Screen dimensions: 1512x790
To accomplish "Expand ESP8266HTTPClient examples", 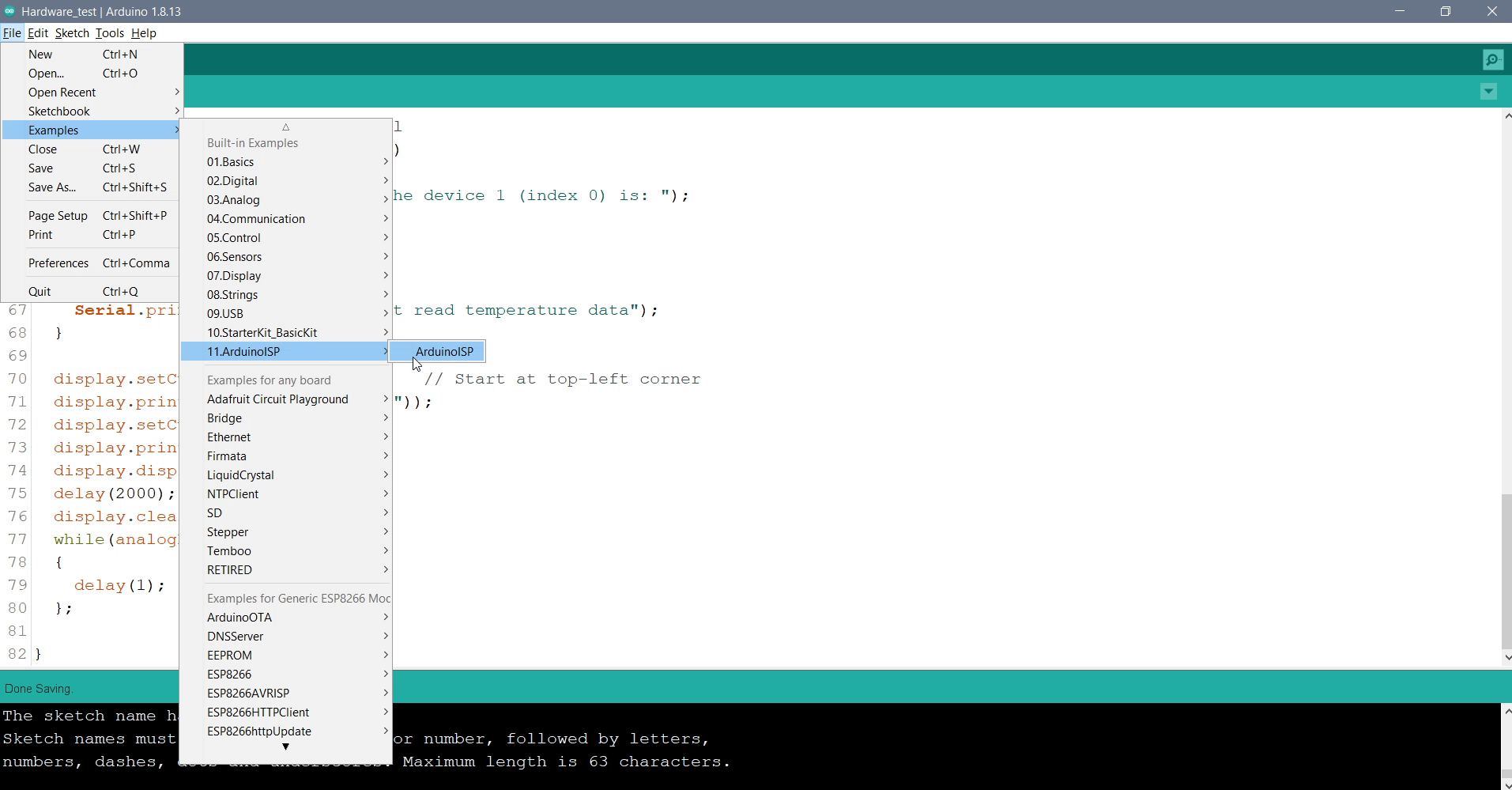I will click(x=286, y=713).
